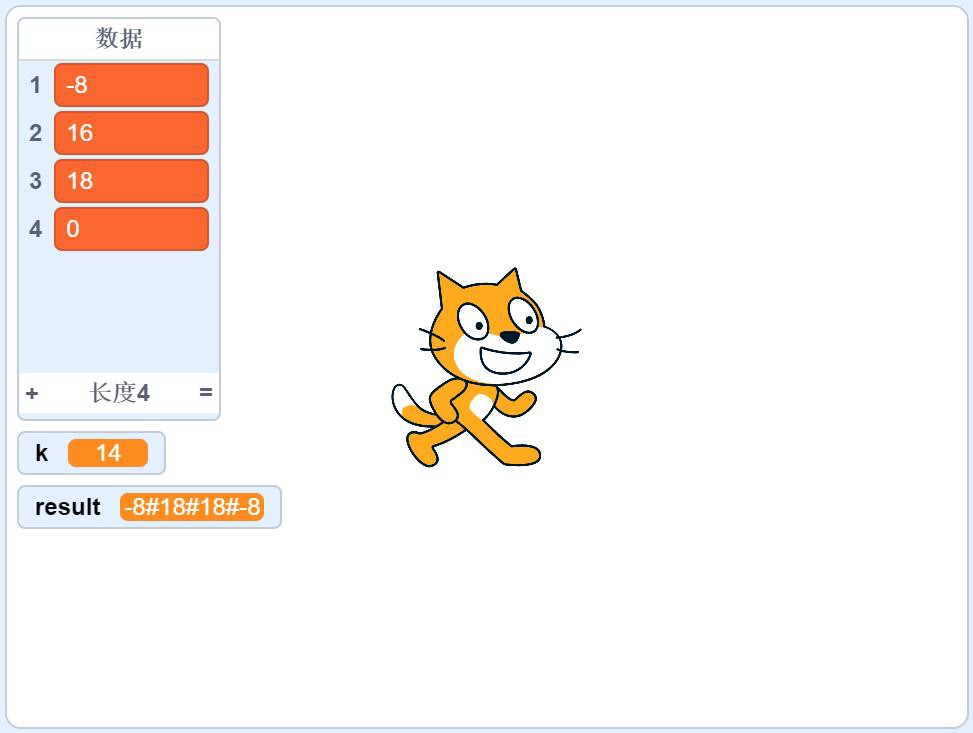Click the 数据 list title header

tap(119, 38)
